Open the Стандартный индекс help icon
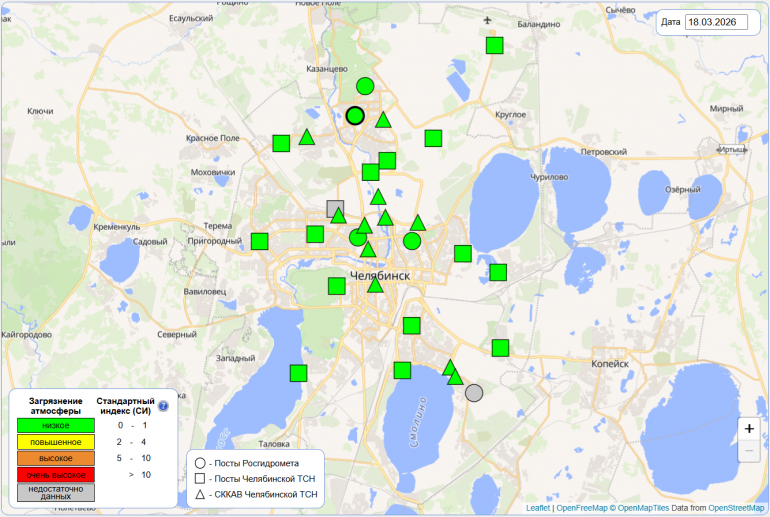The height and width of the screenshot is (517, 770). pos(163,406)
